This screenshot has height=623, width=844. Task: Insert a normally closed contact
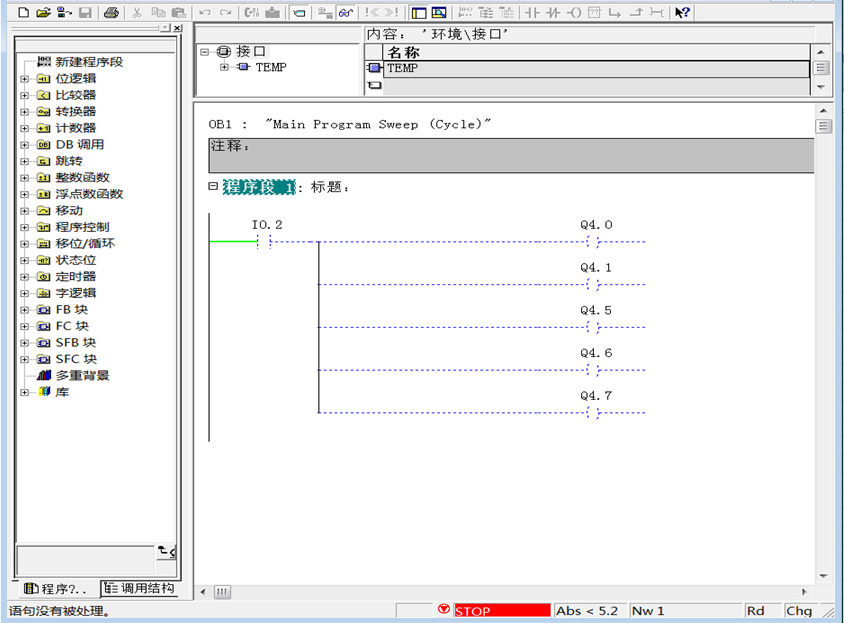click(552, 13)
